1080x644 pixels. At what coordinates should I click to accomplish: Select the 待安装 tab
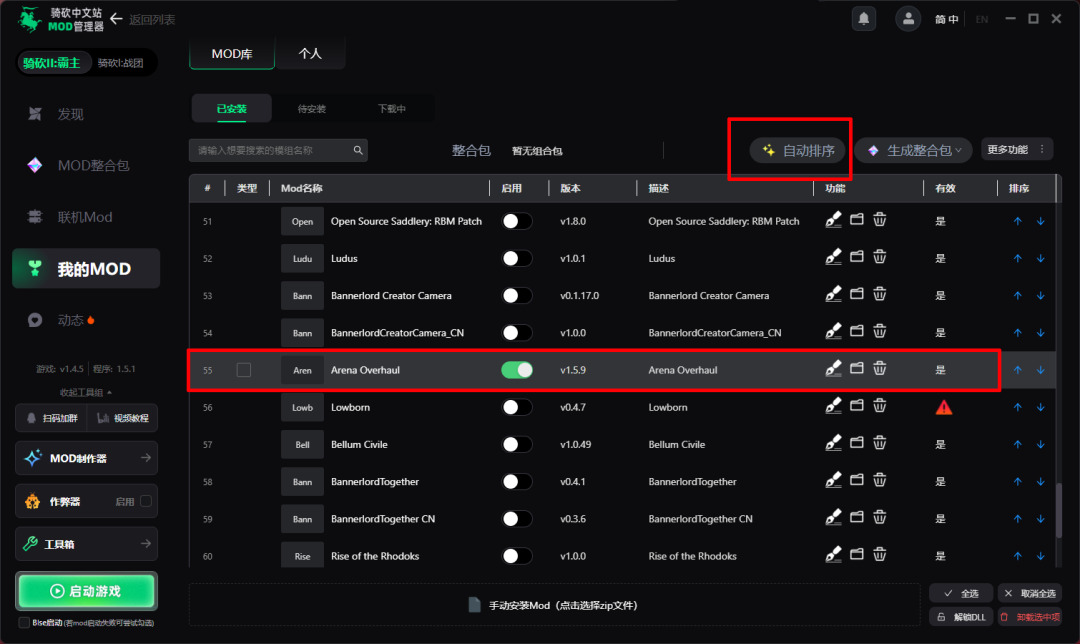coord(311,109)
